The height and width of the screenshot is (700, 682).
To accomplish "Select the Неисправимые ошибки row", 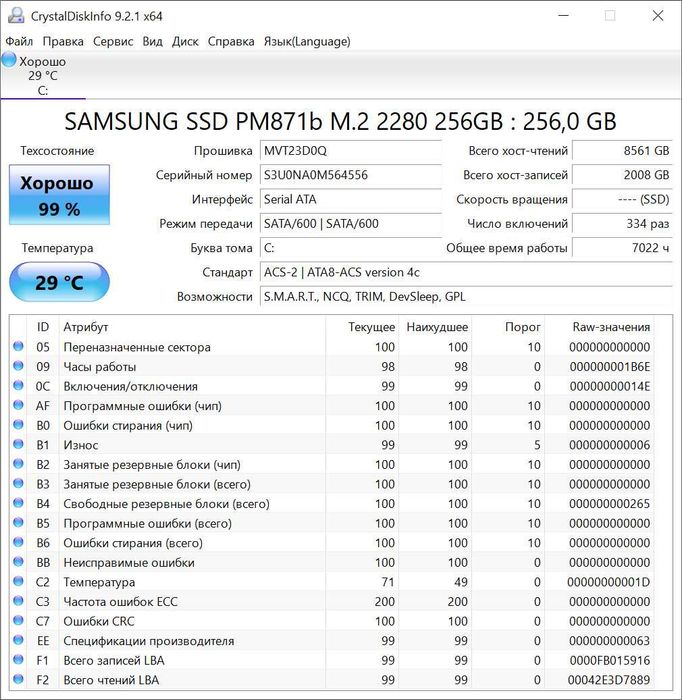I will (332, 562).
